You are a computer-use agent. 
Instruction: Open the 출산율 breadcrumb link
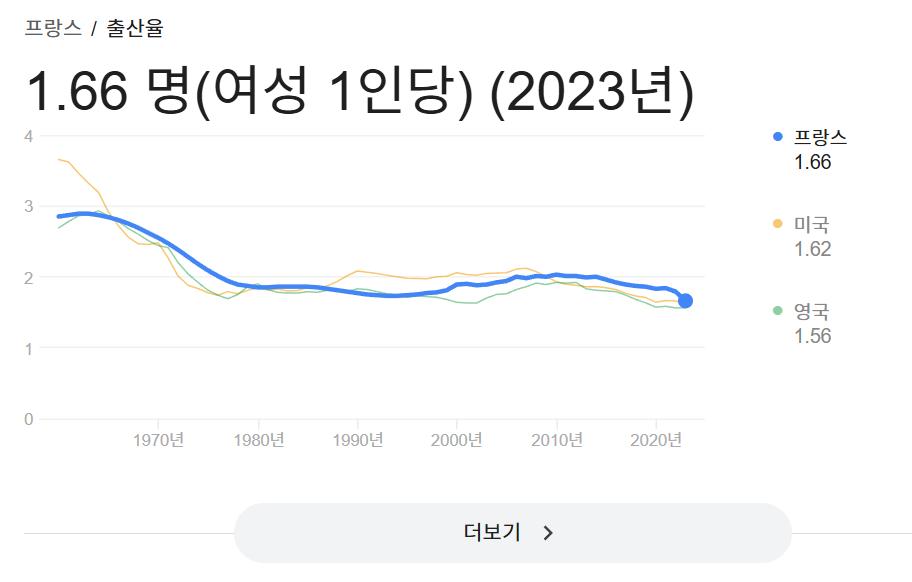(135, 28)
